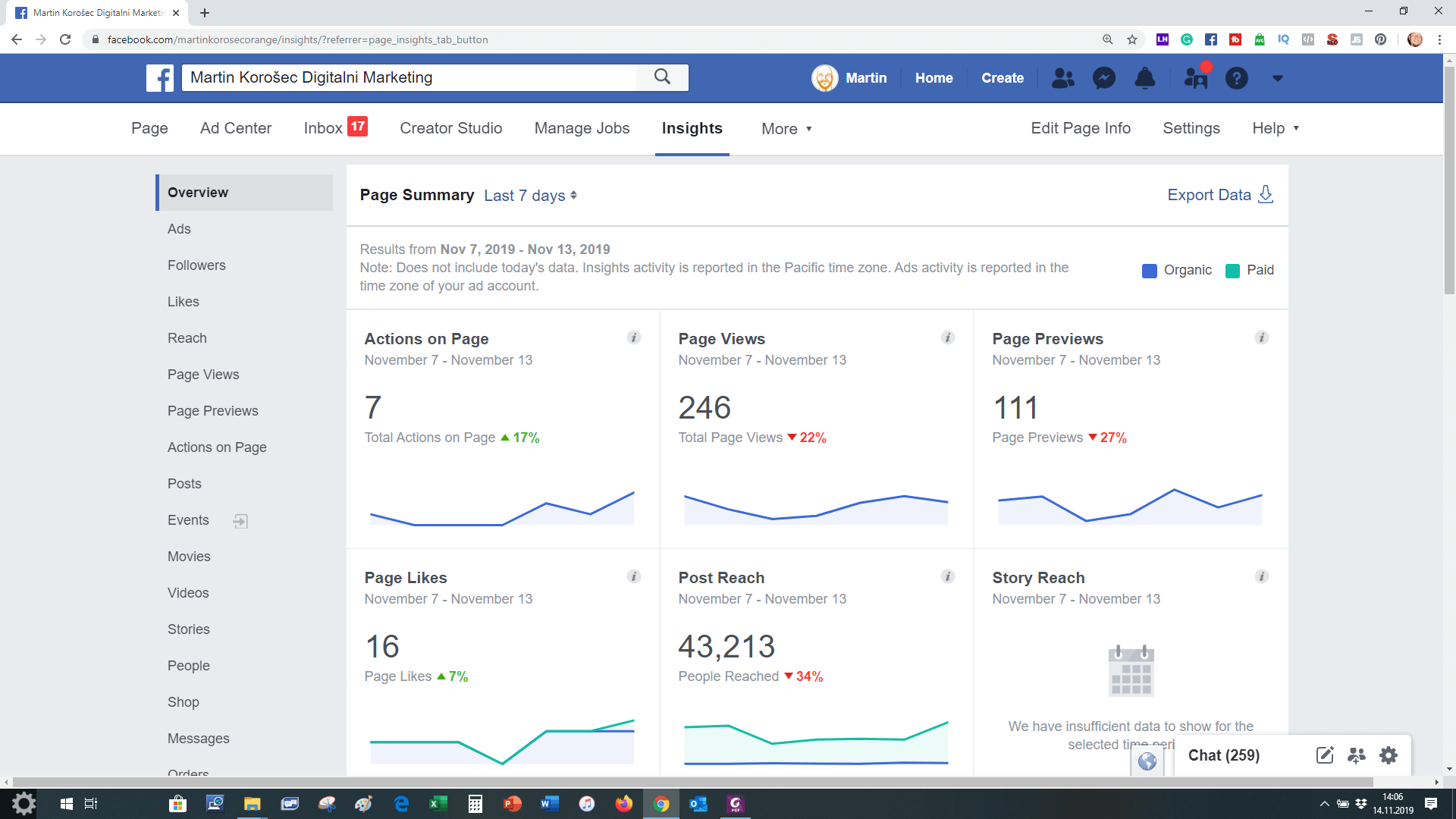Click the Friend Requests icon
The height and width of the screenshot is (819, 1456).
1062,78
